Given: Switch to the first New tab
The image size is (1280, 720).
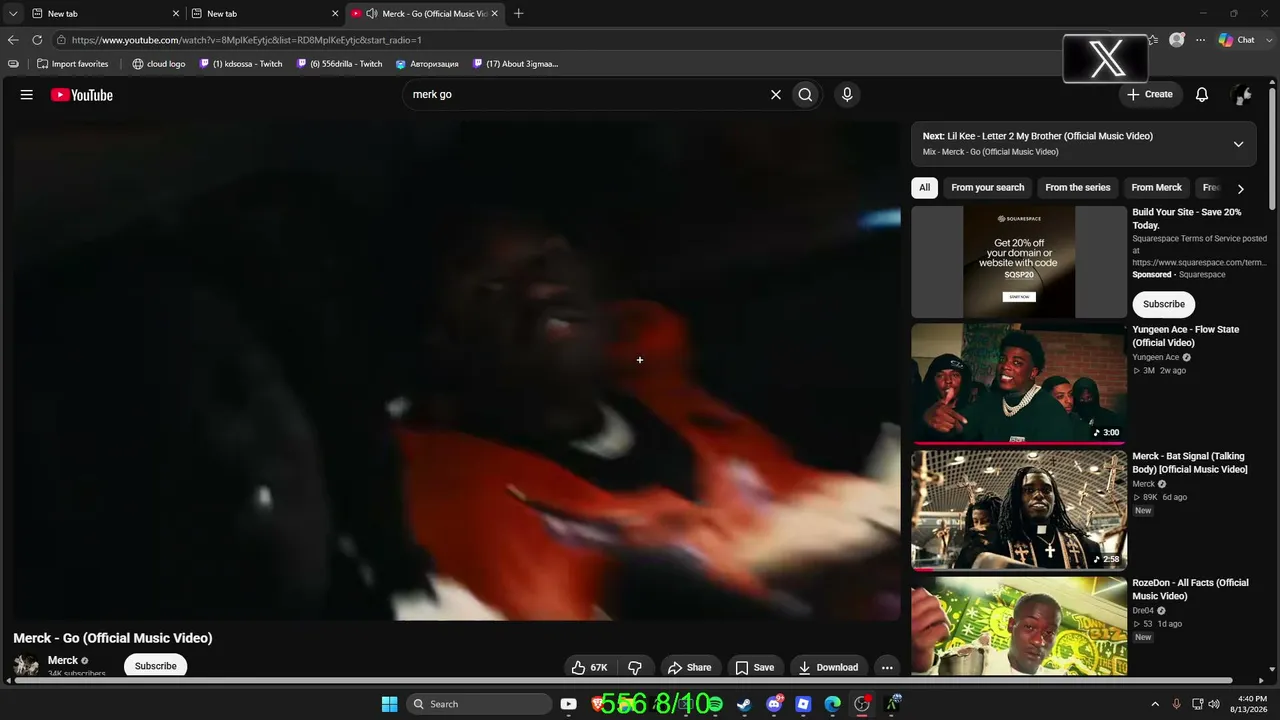Looking at the screenshot, I should (104, 14).
